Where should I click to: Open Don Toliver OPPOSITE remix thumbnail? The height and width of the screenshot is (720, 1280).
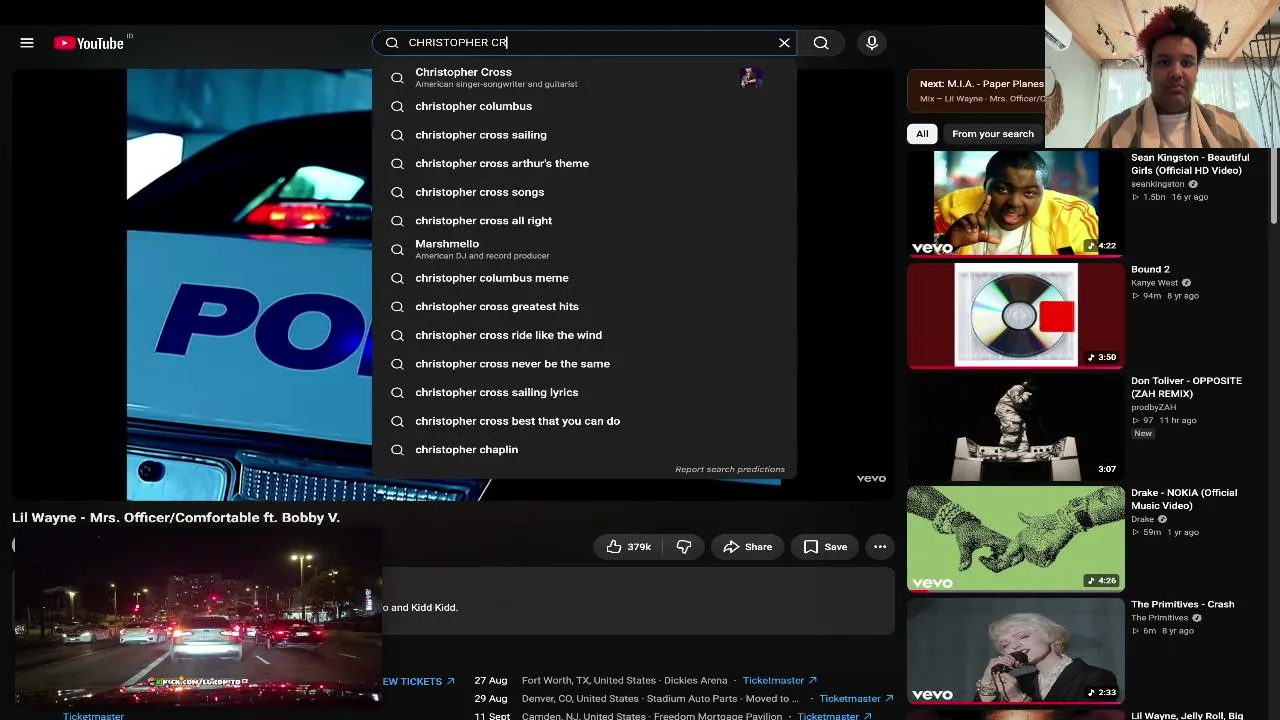click(1015, 428)
